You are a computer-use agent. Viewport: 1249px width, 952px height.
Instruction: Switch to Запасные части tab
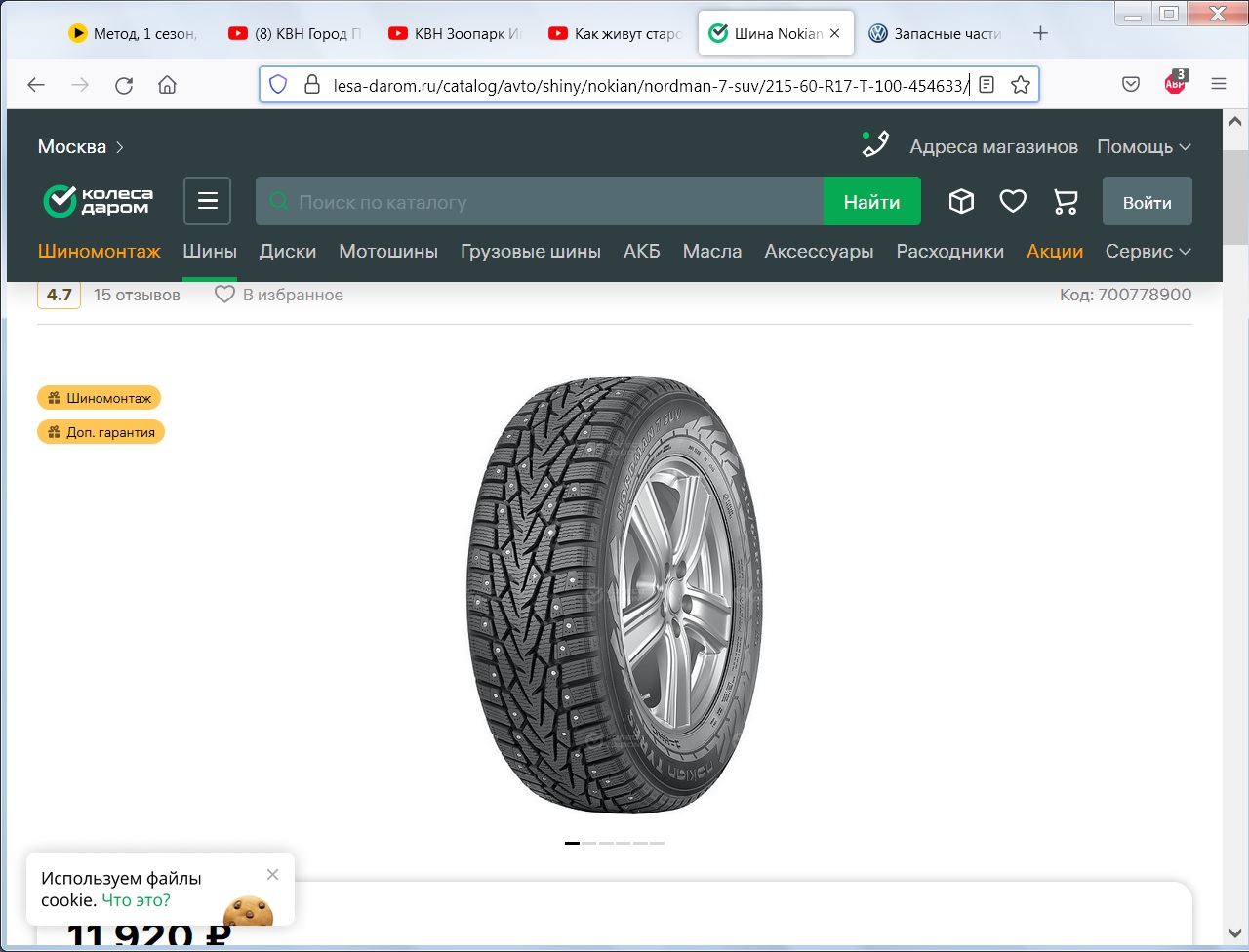point(937,33)
